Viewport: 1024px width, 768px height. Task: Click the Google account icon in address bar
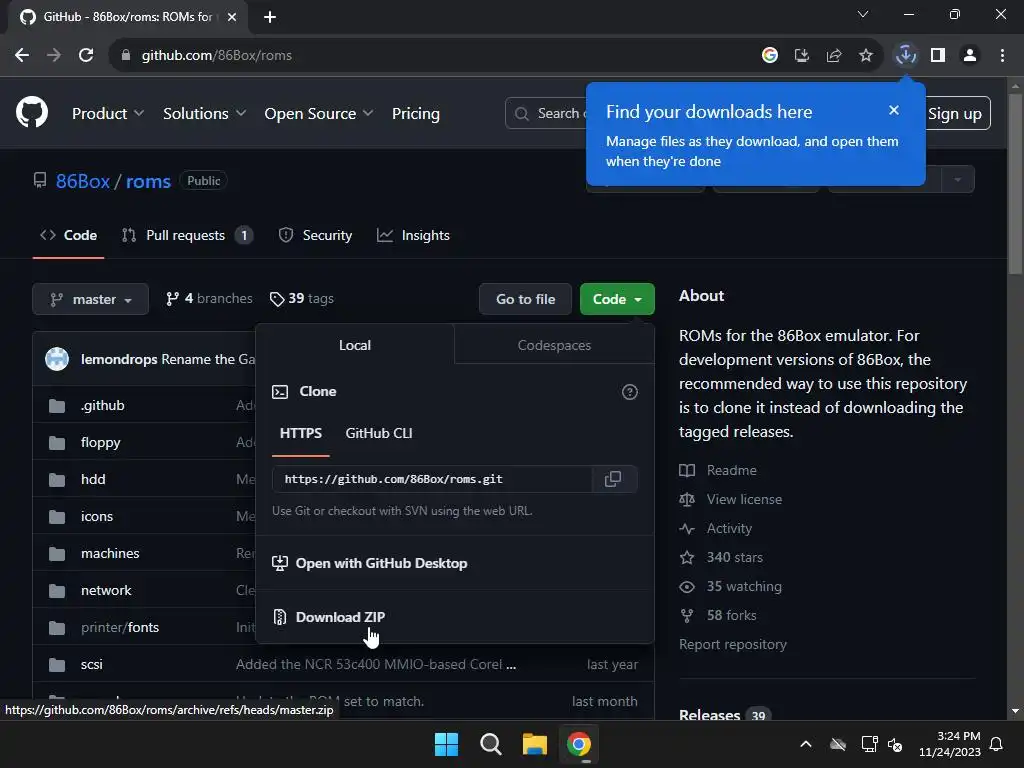click(x=770, y=56)
